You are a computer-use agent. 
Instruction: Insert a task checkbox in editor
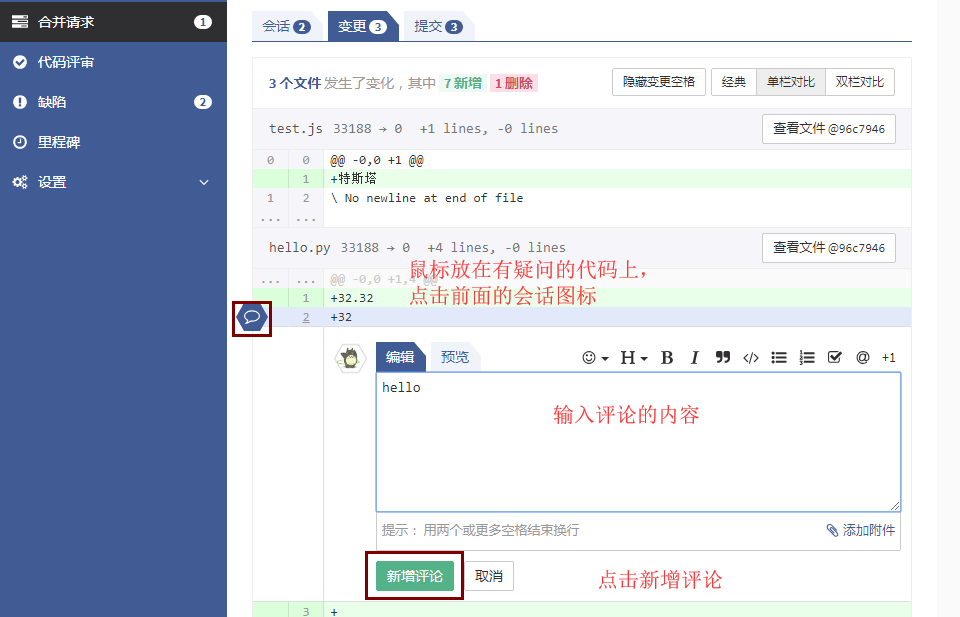click(x=835, y=358)
